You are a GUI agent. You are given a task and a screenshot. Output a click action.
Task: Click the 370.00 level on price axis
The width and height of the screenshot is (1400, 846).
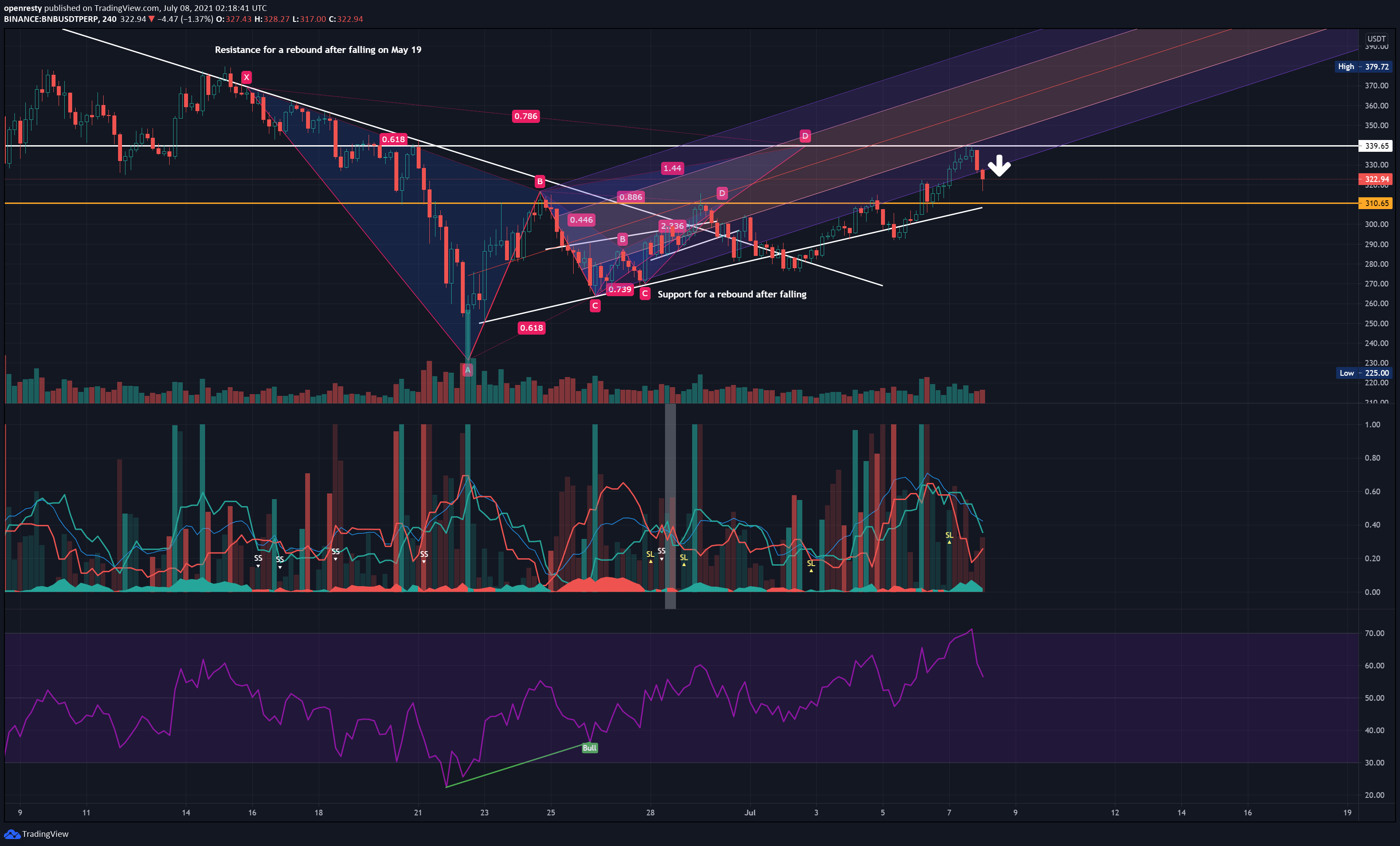(x=1376, y=86)
